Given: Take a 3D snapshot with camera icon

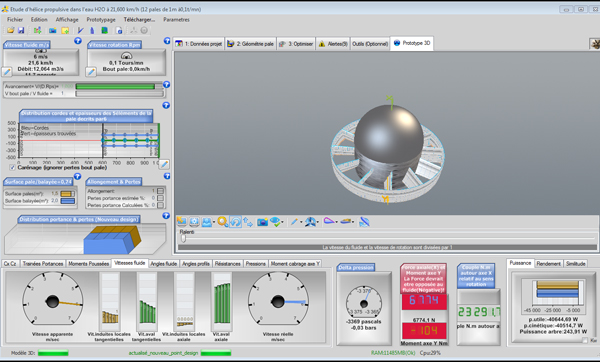Looking at the screenshot, I should (262, 222).
